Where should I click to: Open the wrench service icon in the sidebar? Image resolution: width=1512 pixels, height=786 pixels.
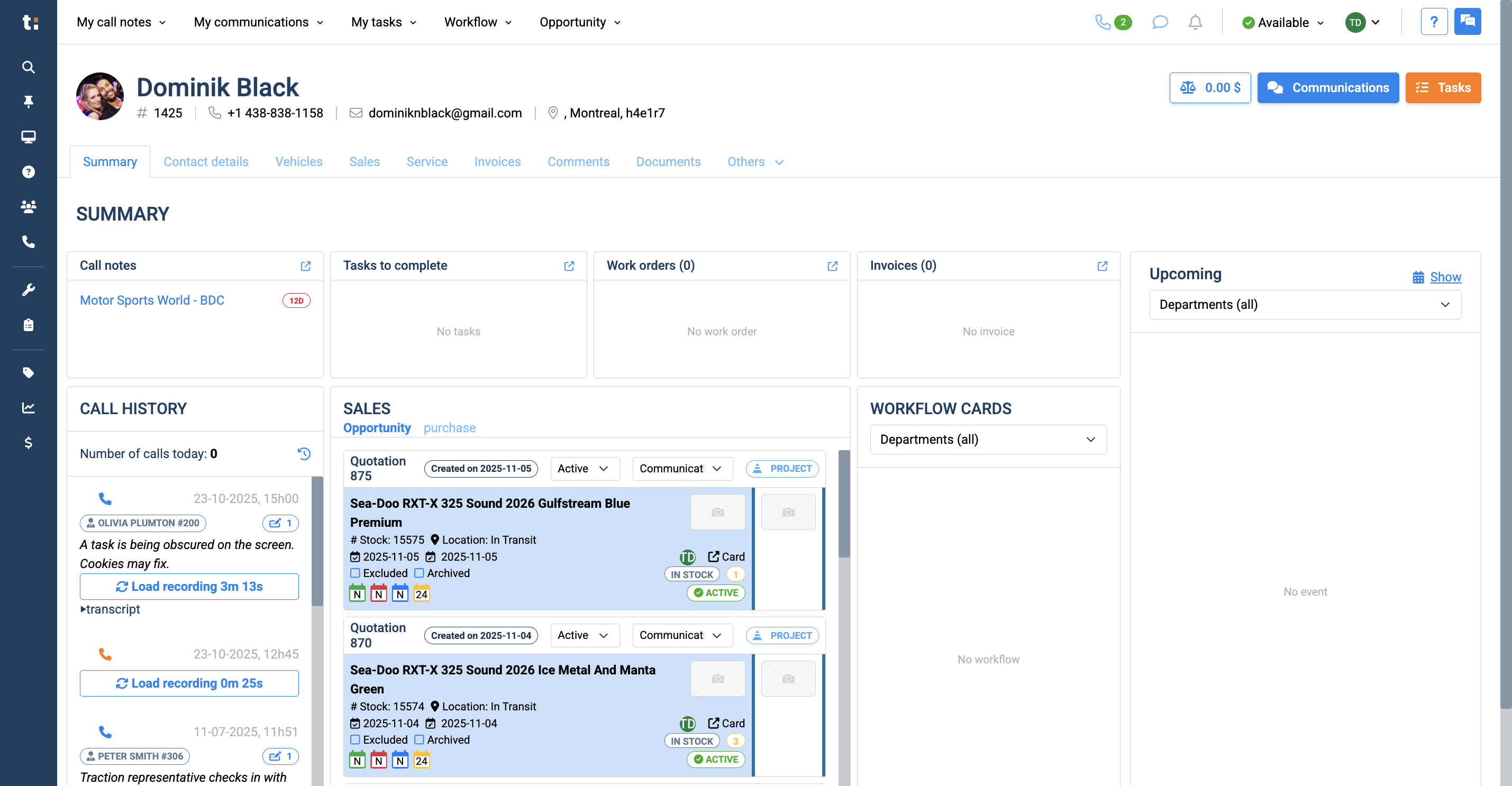(x=28, y=290)
